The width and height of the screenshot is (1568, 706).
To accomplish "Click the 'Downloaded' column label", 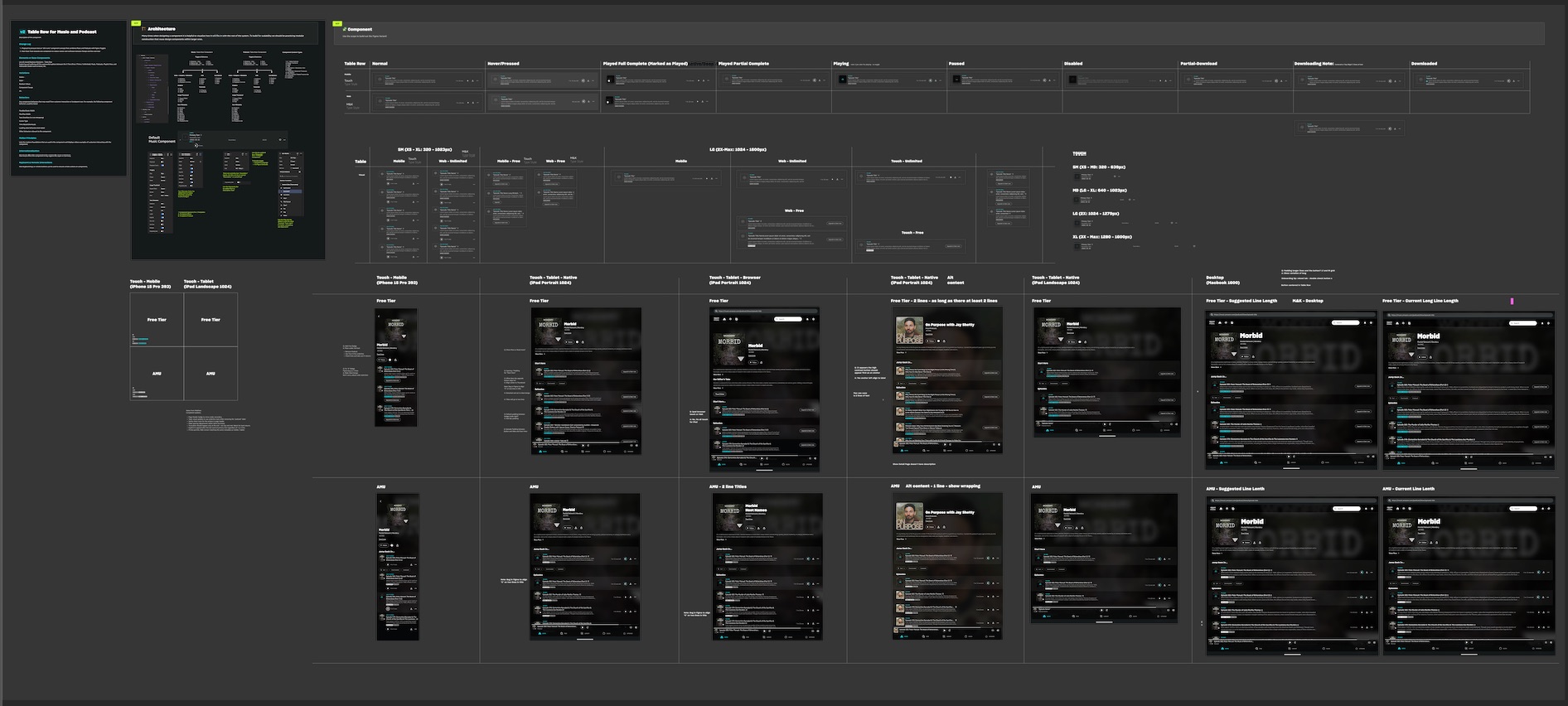I will point(1424,63).
